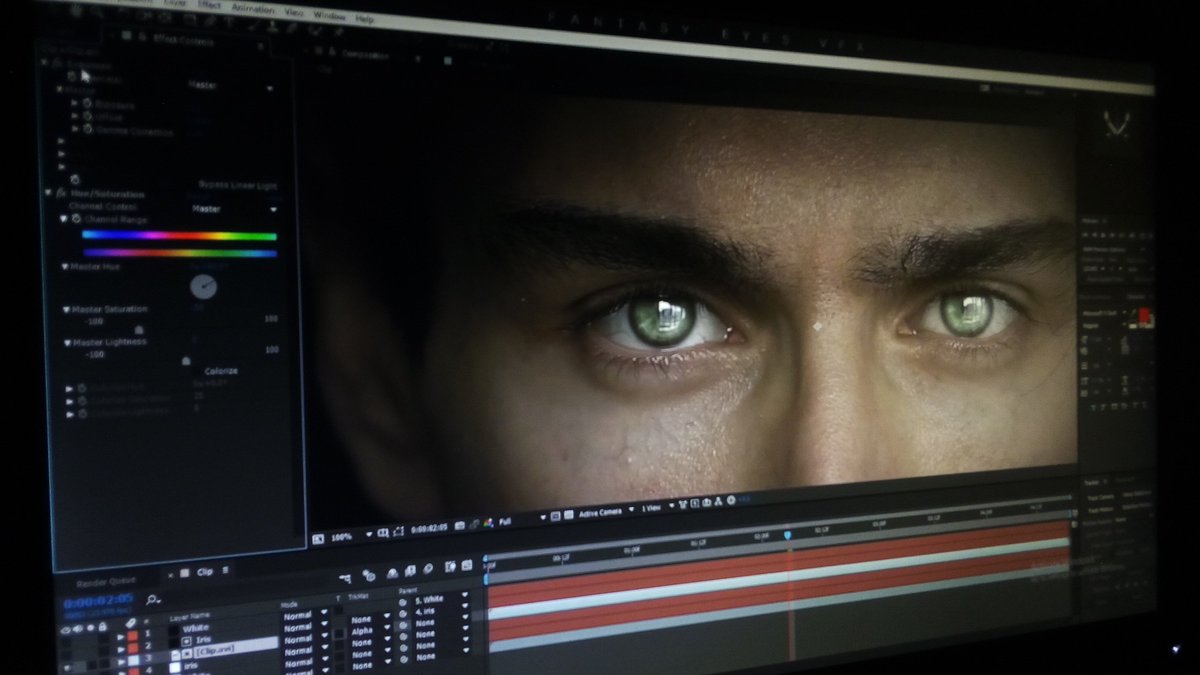Toggle the Colorize option
The width and height of the screenshot is (1200, 675).
pos(220,371)
